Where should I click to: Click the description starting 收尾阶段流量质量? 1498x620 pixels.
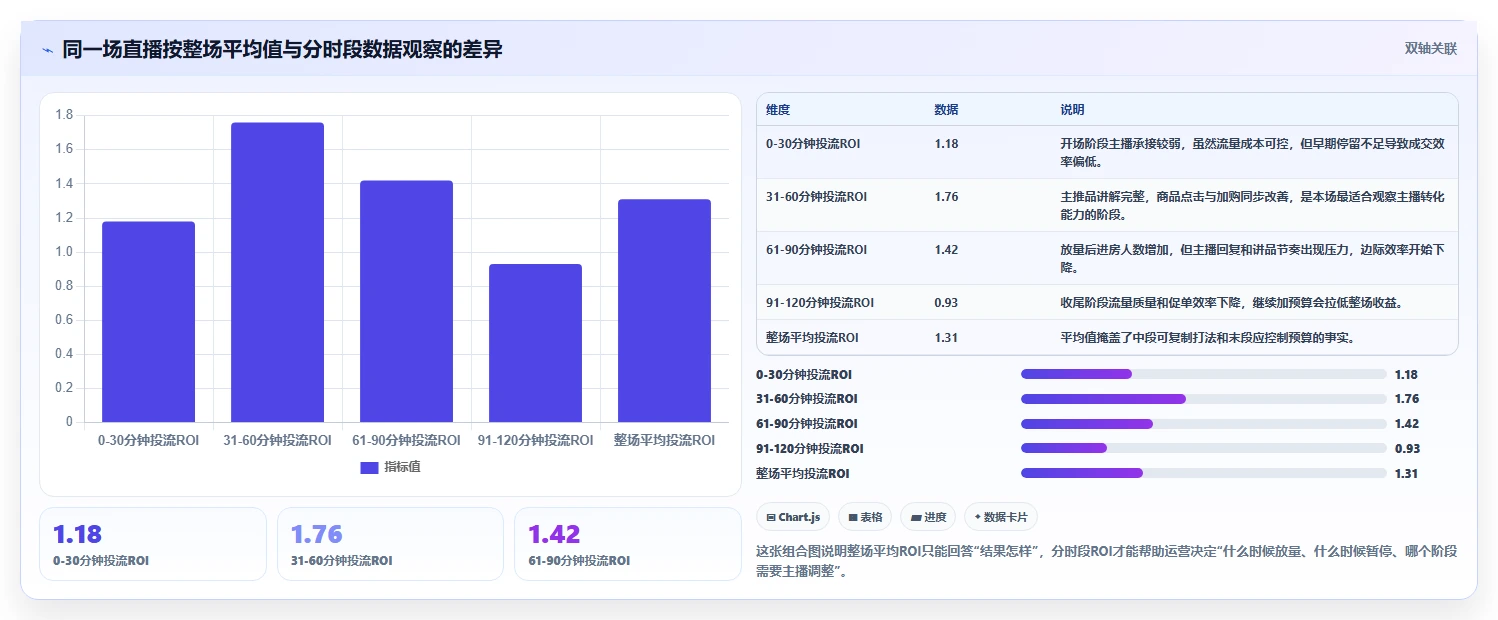coord(1236,303)
